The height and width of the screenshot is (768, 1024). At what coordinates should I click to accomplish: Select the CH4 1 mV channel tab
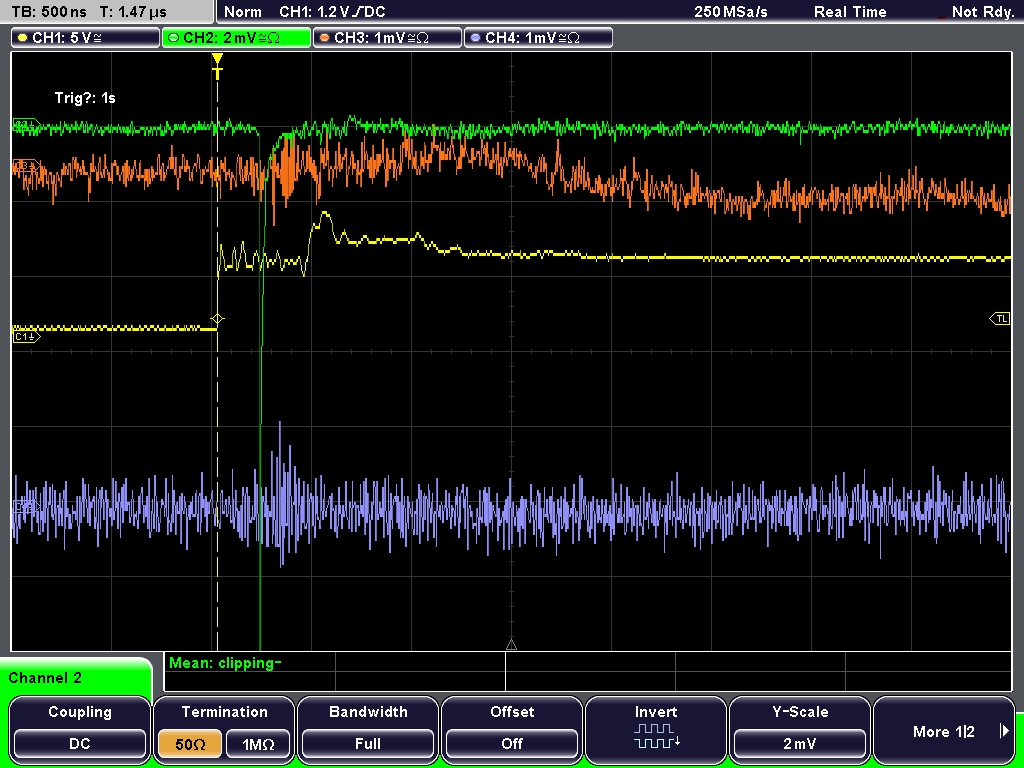pyautogui.click(x=538, y=37)
